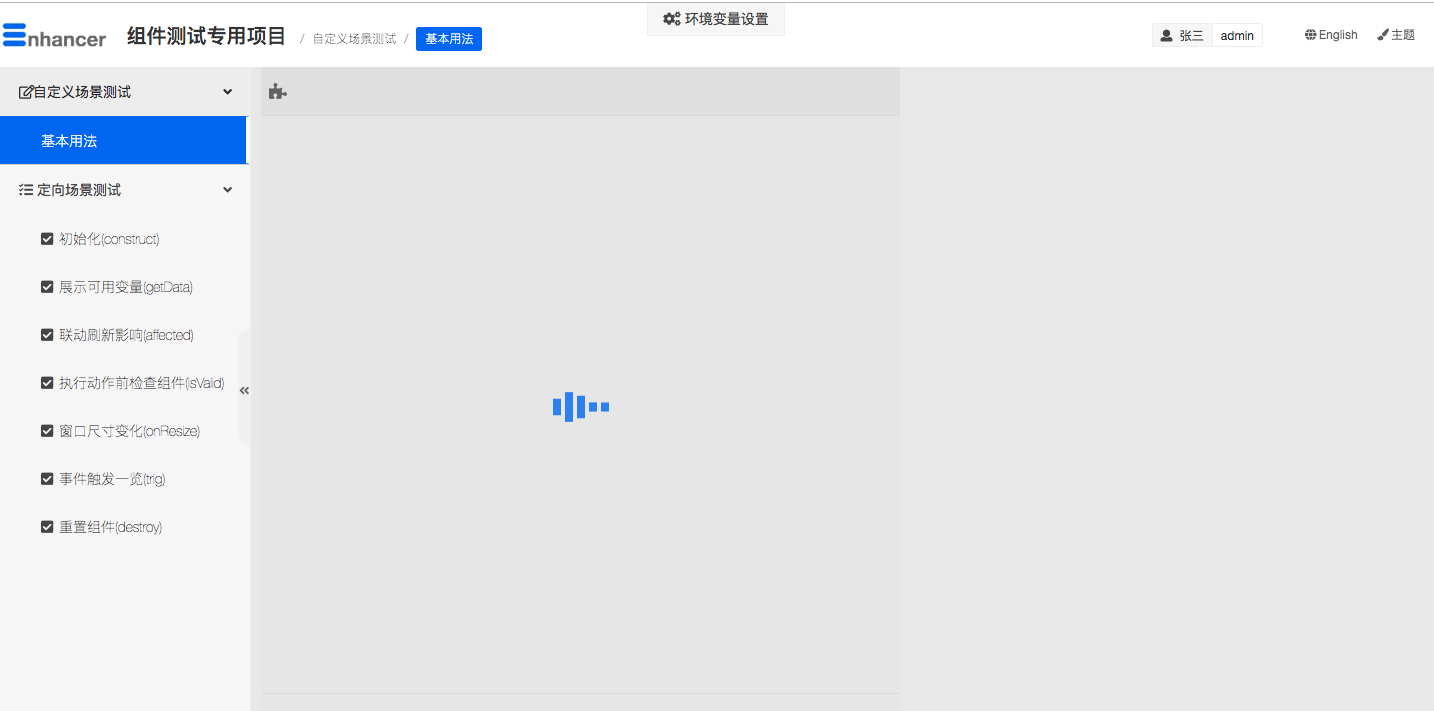Click the user avatar icon beside 张三
The image size is (1434, 711).
tap(1166, 36)
